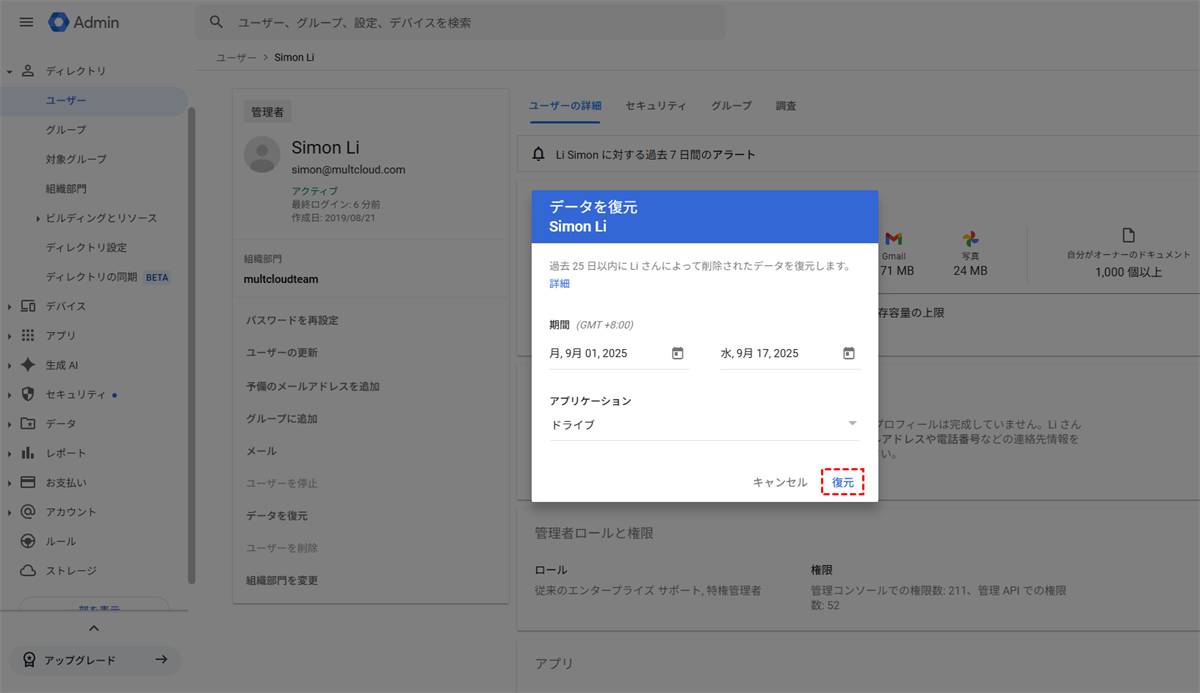Select ユーザー in the sidebar
1200x693 pixels.
93,101
